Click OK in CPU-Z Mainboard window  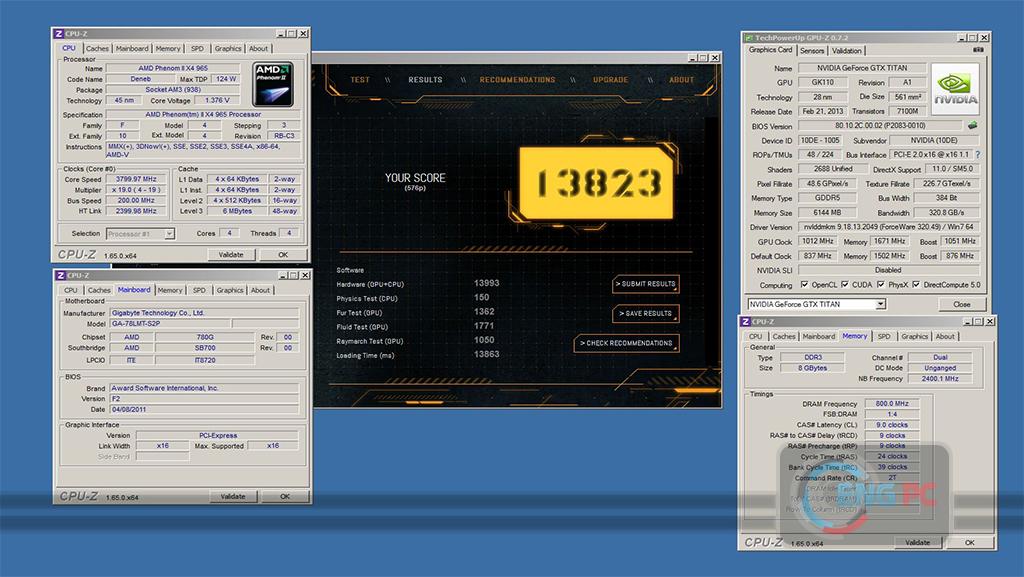coord(285,496)
